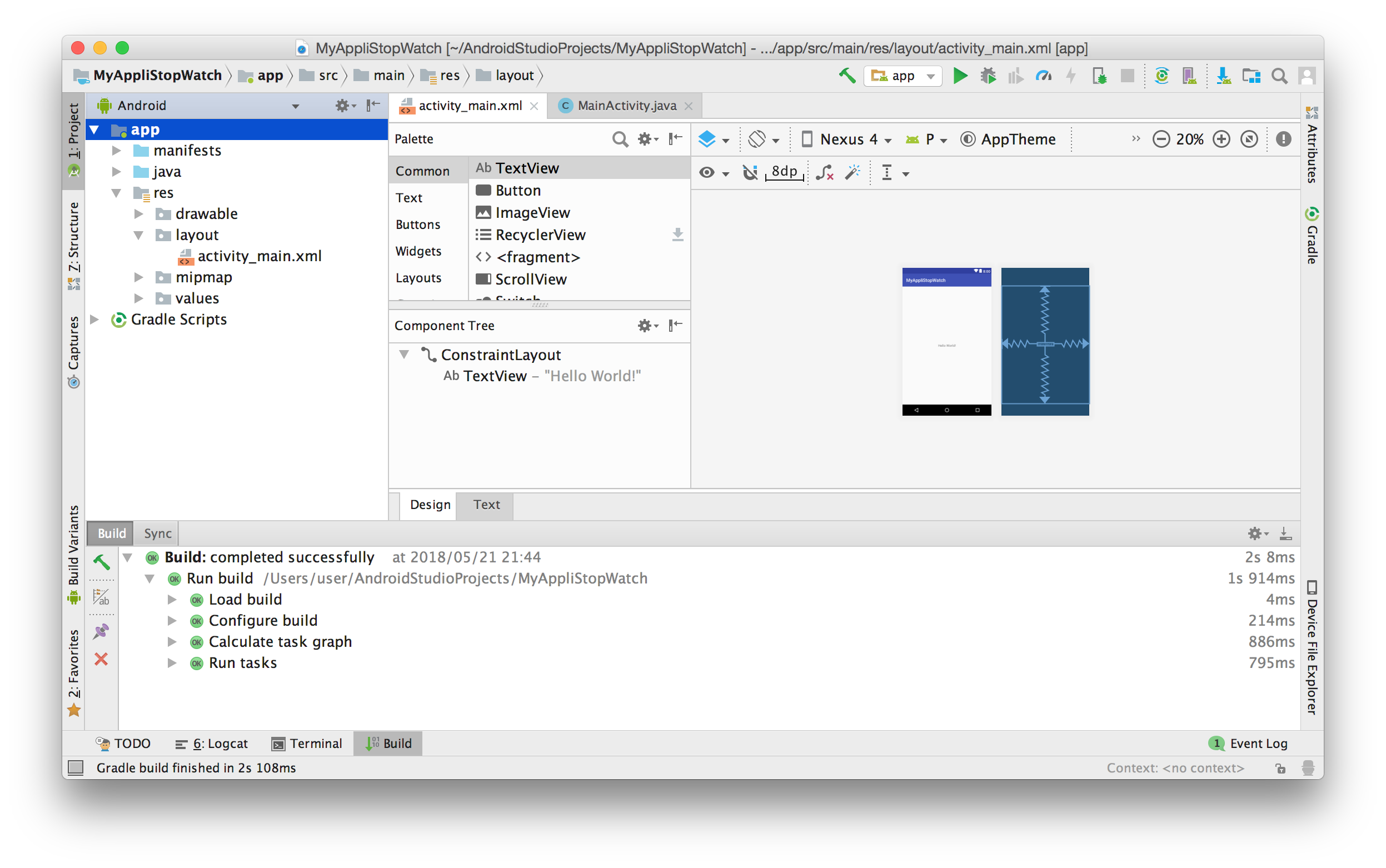Zoom out of the design surface

(1161, 139)
